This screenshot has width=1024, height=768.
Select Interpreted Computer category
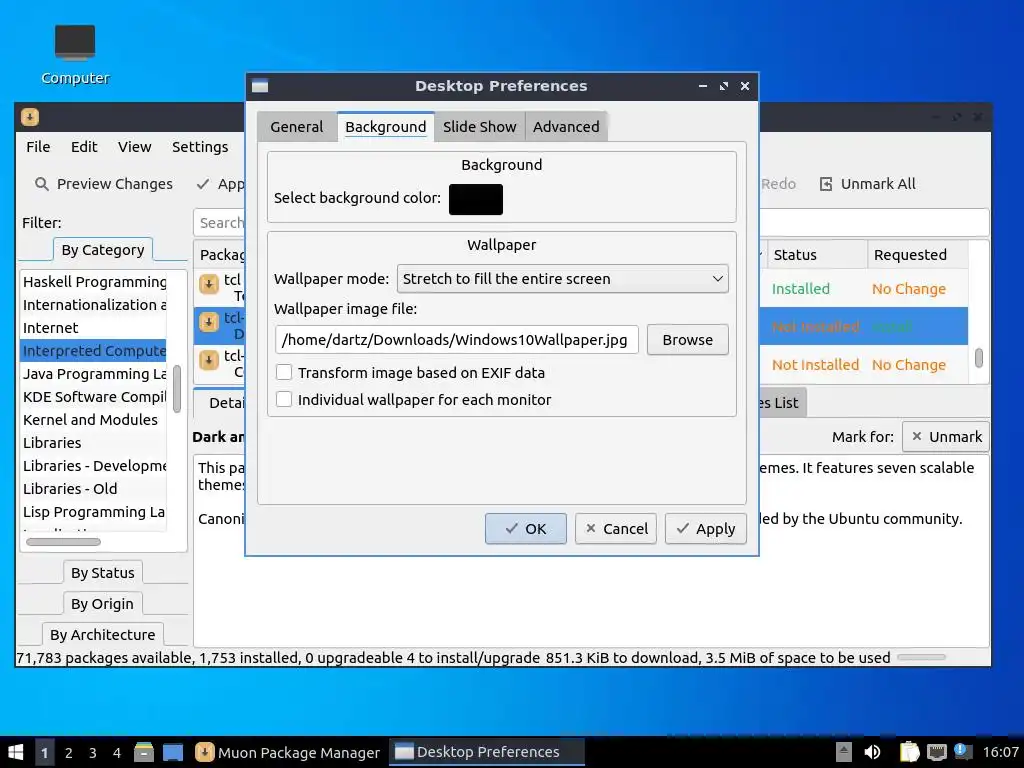(x=93, y=351)
